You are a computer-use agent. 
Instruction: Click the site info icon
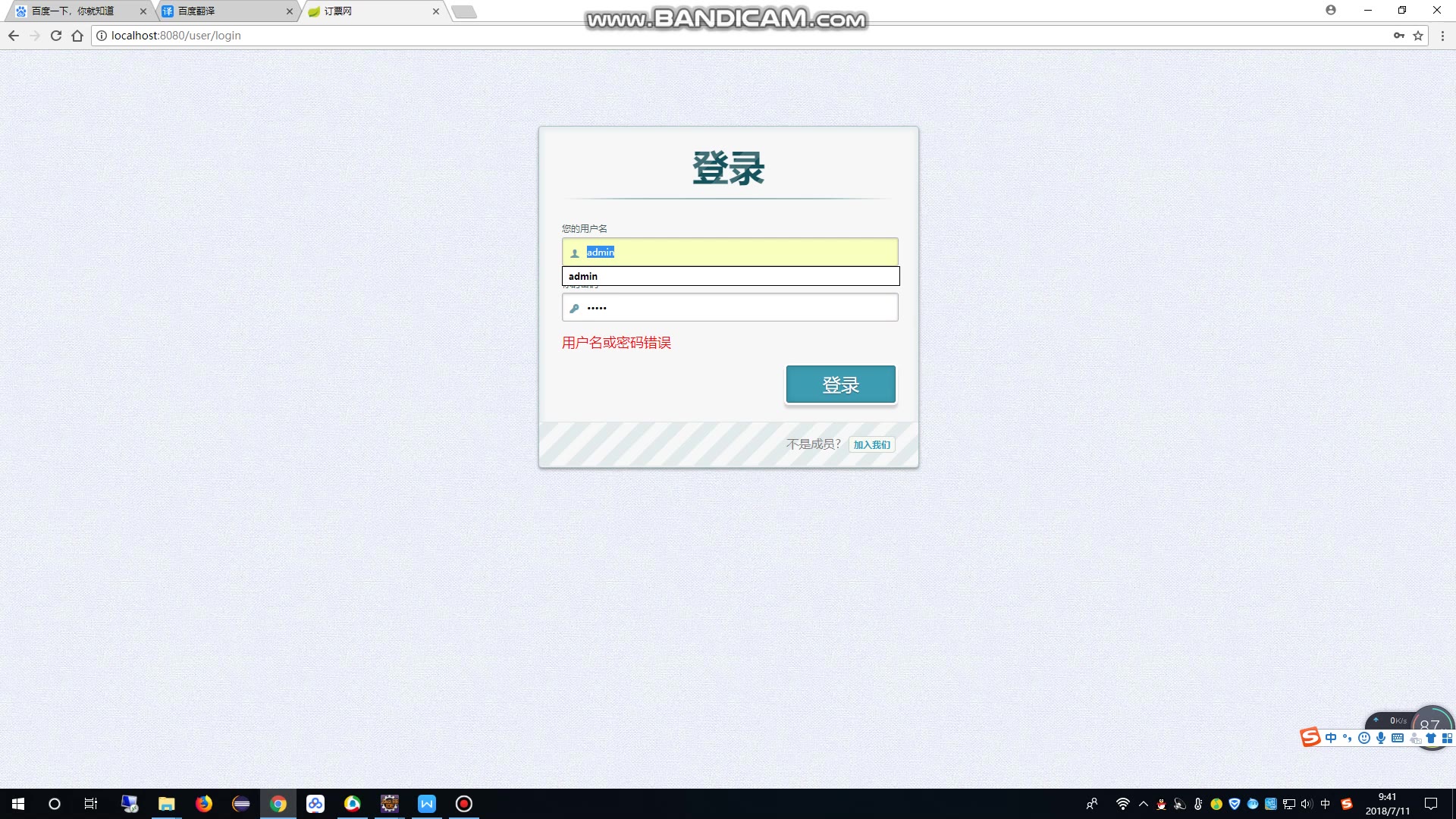(x=102, y=36)
